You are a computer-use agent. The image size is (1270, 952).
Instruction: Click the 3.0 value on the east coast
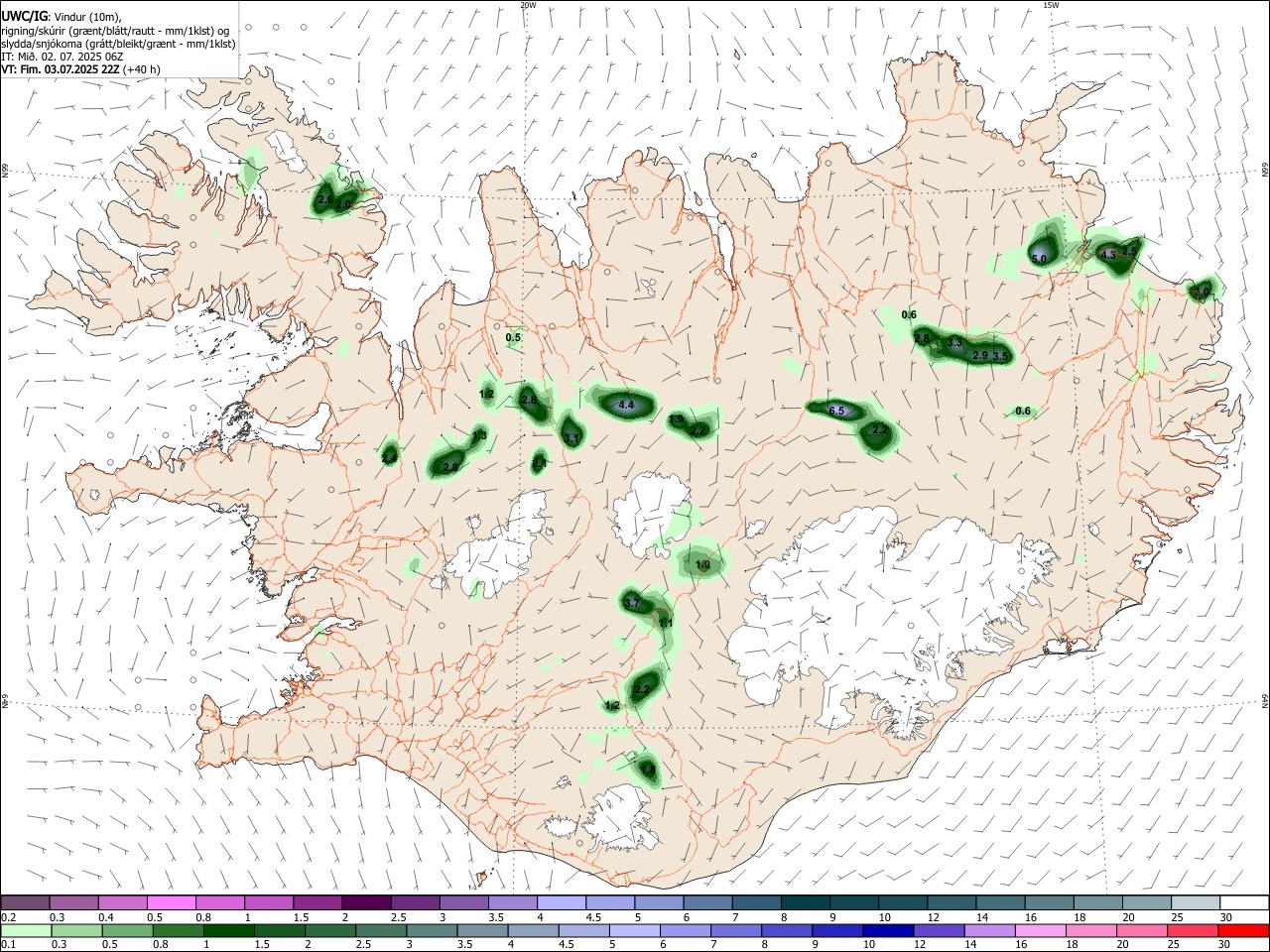pyautogui.click(x=1201, y=292)
